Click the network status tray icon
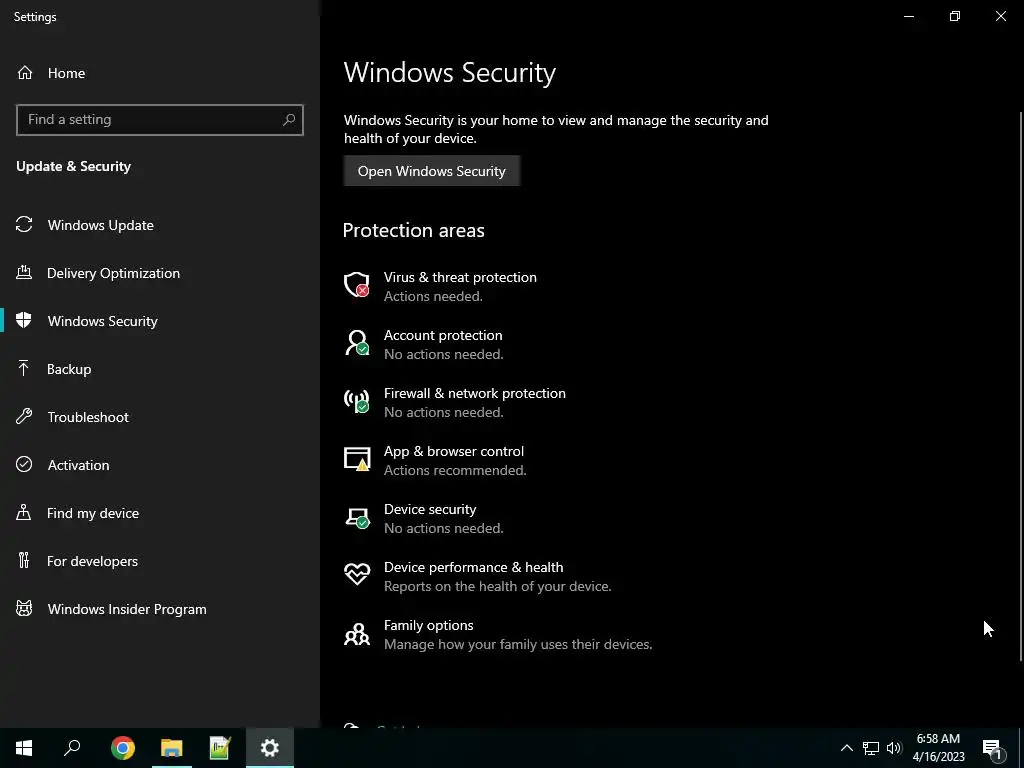Viewport: 1024px width, 768px height. click(x=871, y=748)
